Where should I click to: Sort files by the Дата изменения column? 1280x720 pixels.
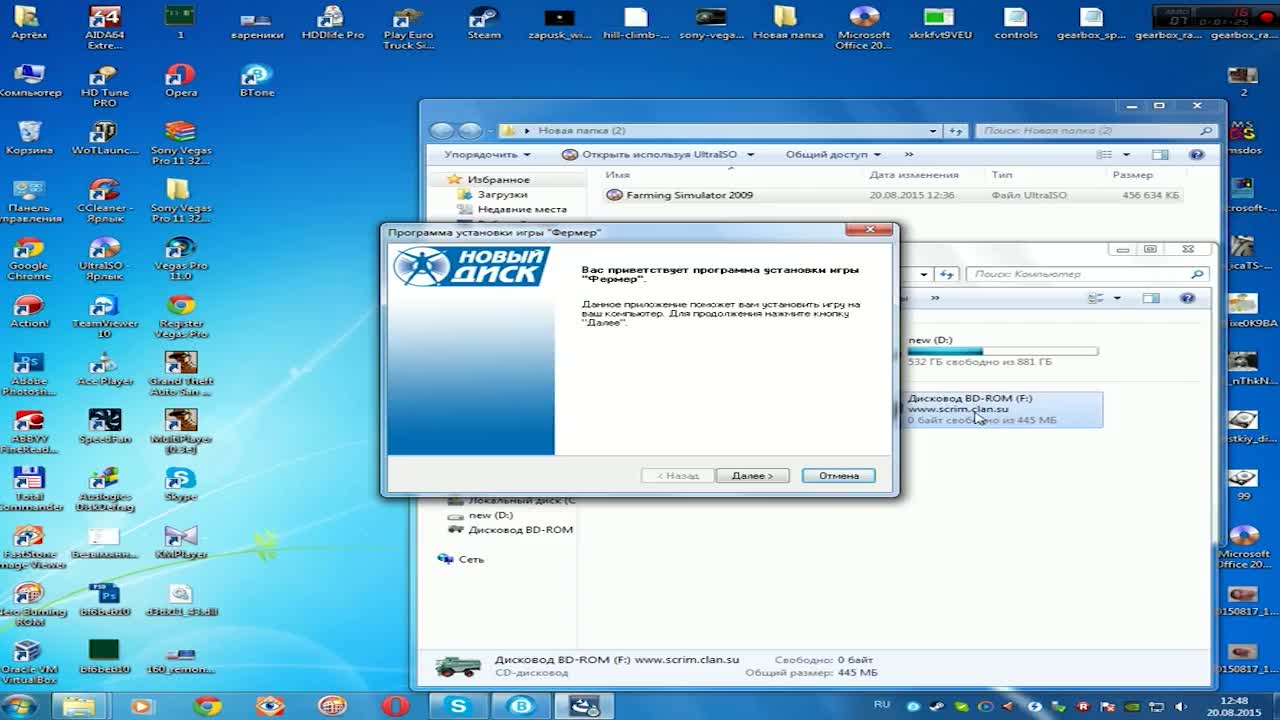point(914,175)
